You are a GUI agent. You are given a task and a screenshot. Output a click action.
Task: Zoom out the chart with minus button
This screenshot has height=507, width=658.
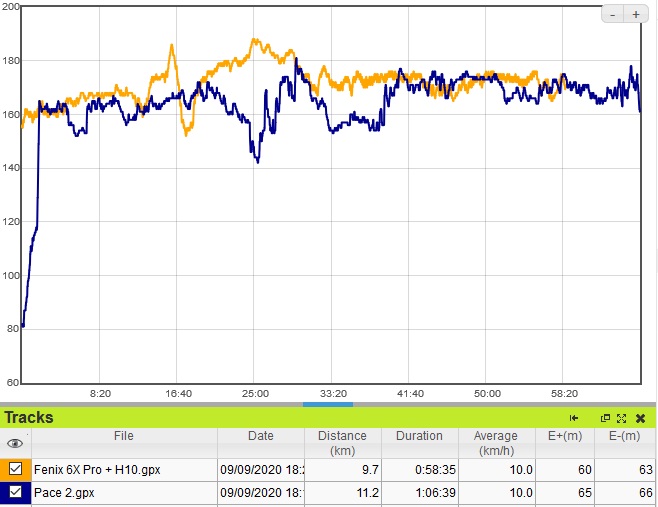pos(613,14)
